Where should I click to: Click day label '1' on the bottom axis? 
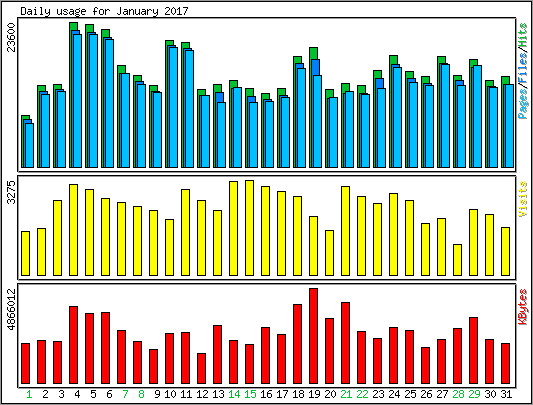(x=29, y=394)
